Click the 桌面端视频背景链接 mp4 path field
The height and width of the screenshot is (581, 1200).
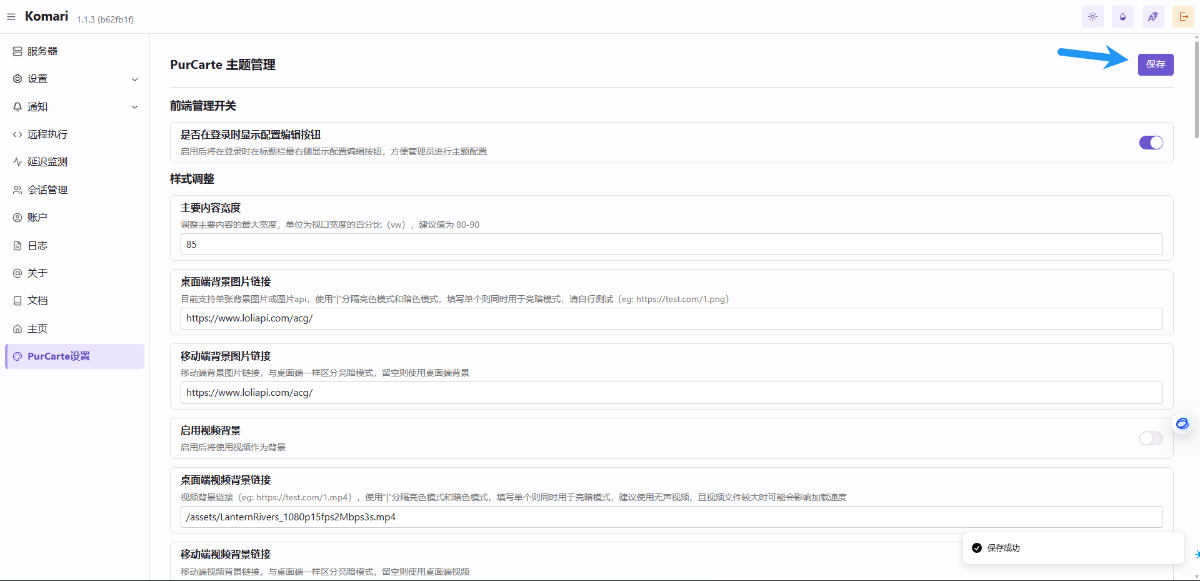pos(671,516)
